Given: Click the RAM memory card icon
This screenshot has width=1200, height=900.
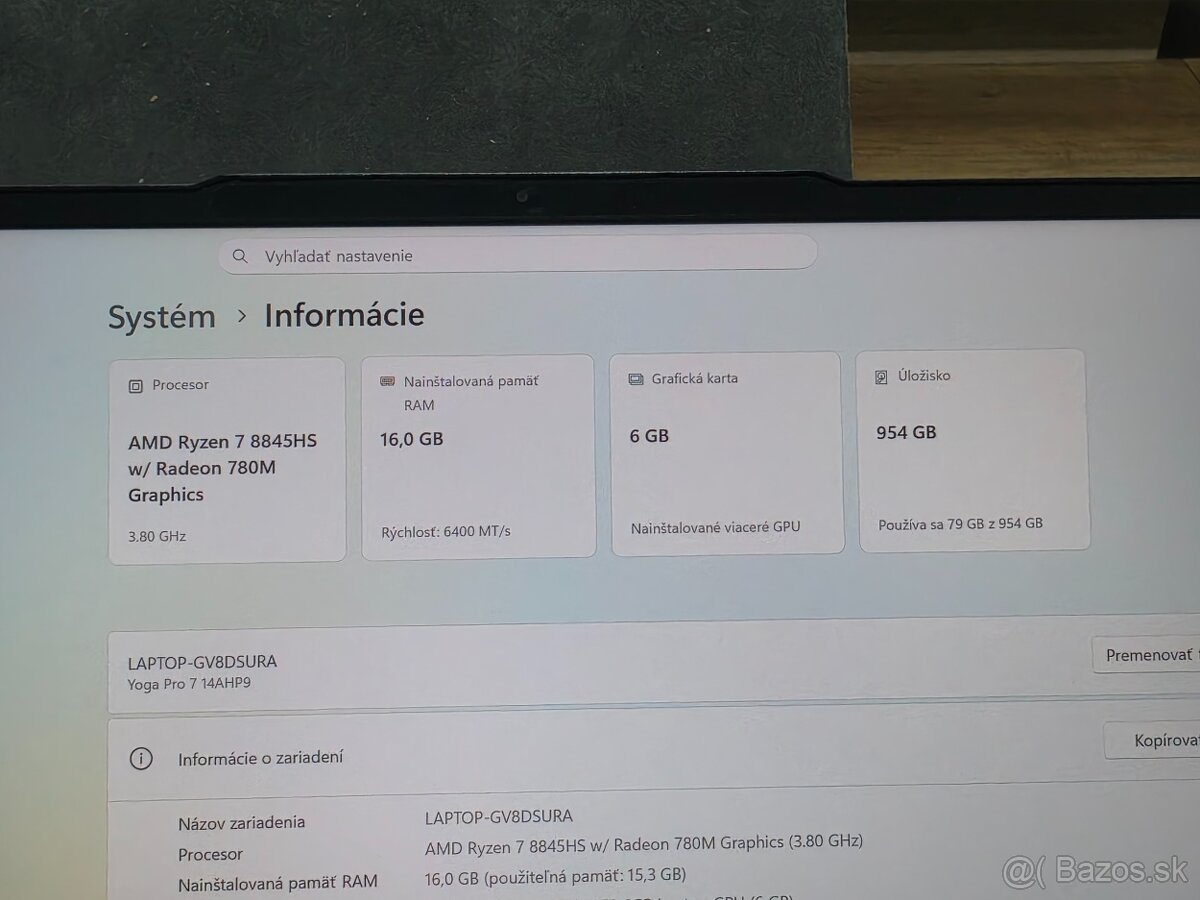Looking at the screenshot, I should click(x=388, y=382).
